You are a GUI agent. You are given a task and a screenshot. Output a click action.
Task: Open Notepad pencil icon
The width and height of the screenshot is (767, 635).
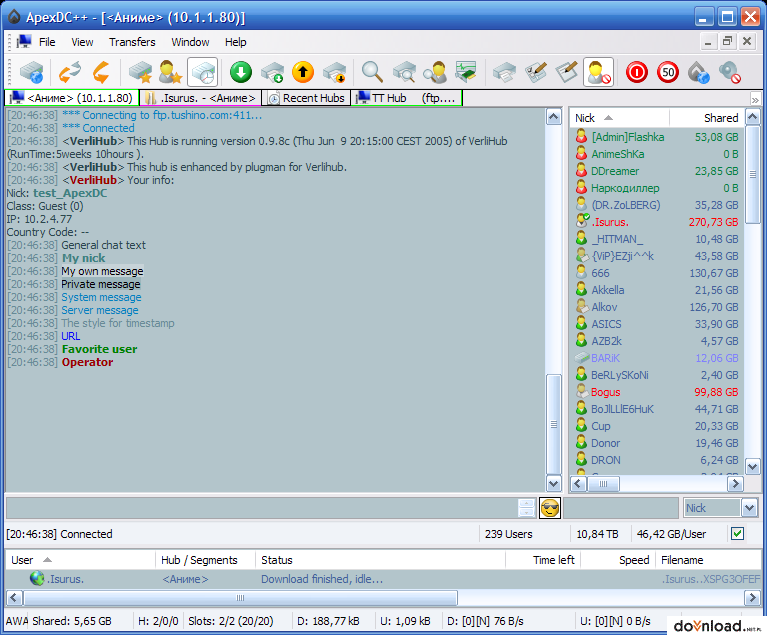567,72
